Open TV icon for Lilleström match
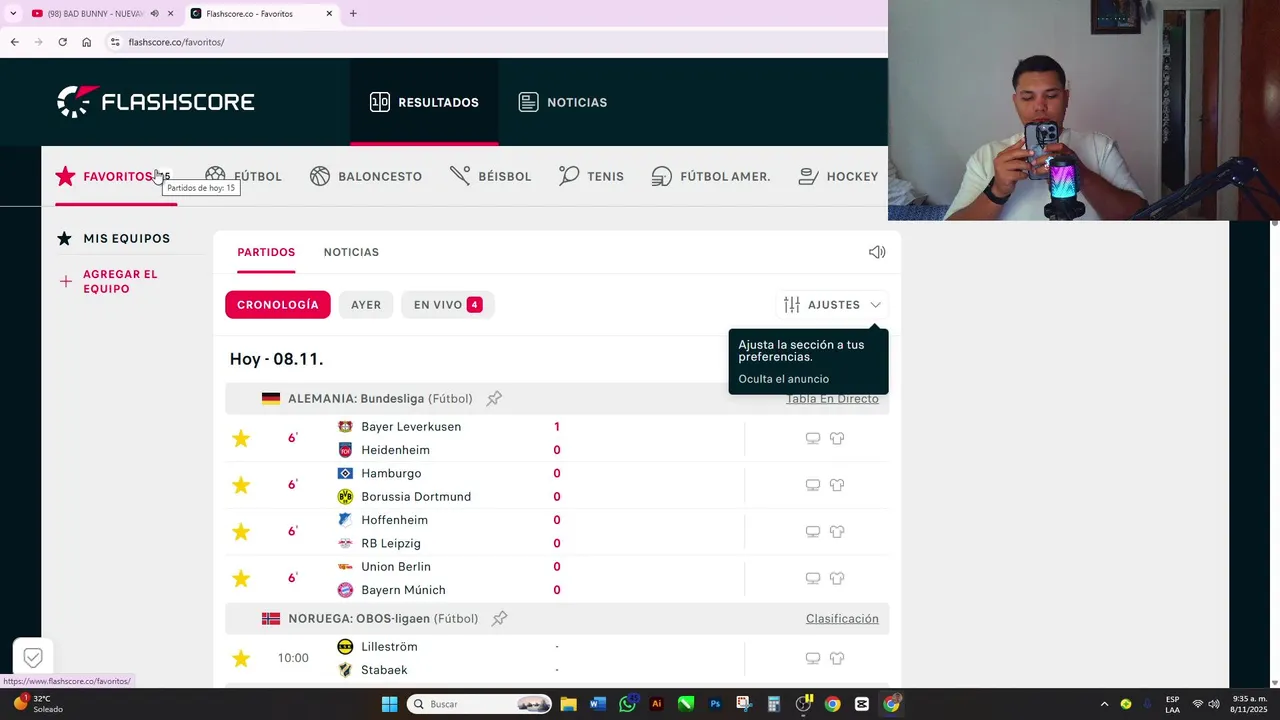This screenshot has height=720, width=1280. click(x=813, y=658)
